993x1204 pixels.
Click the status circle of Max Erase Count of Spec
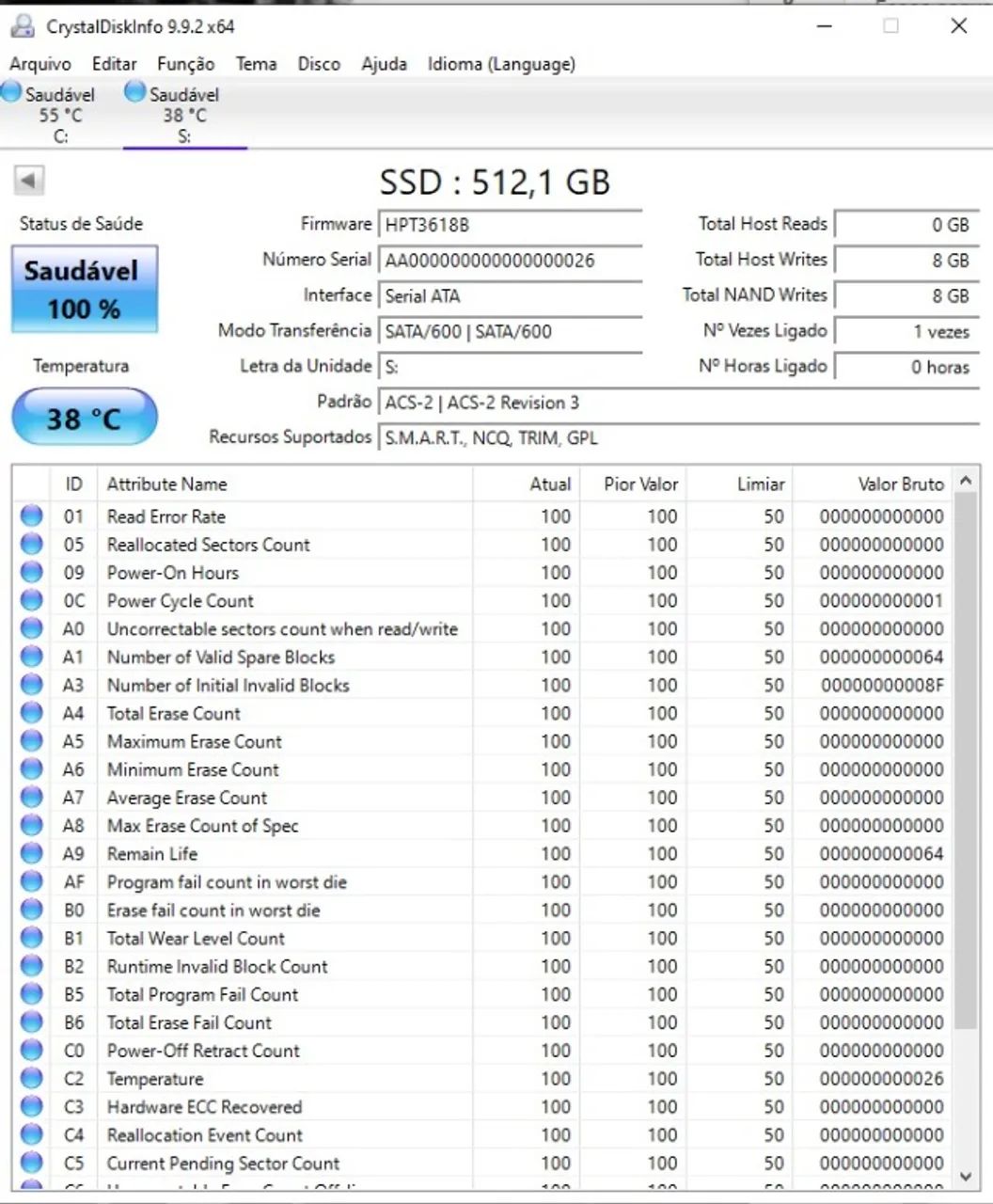[x=32, y=825]
